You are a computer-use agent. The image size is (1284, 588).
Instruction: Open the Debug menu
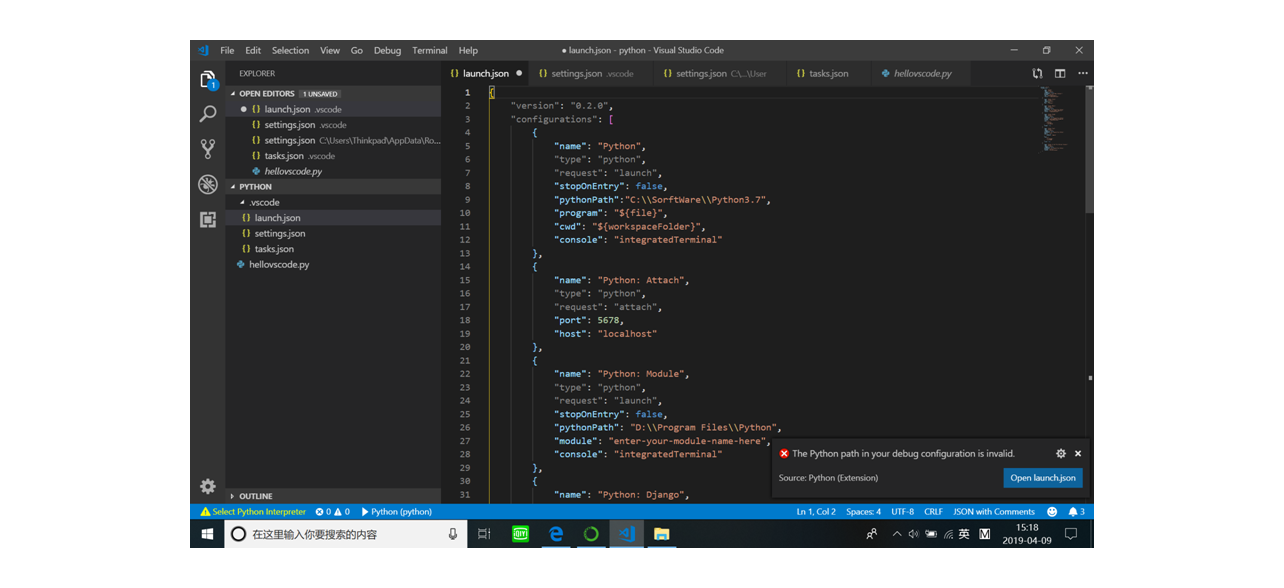coord(387,50)
